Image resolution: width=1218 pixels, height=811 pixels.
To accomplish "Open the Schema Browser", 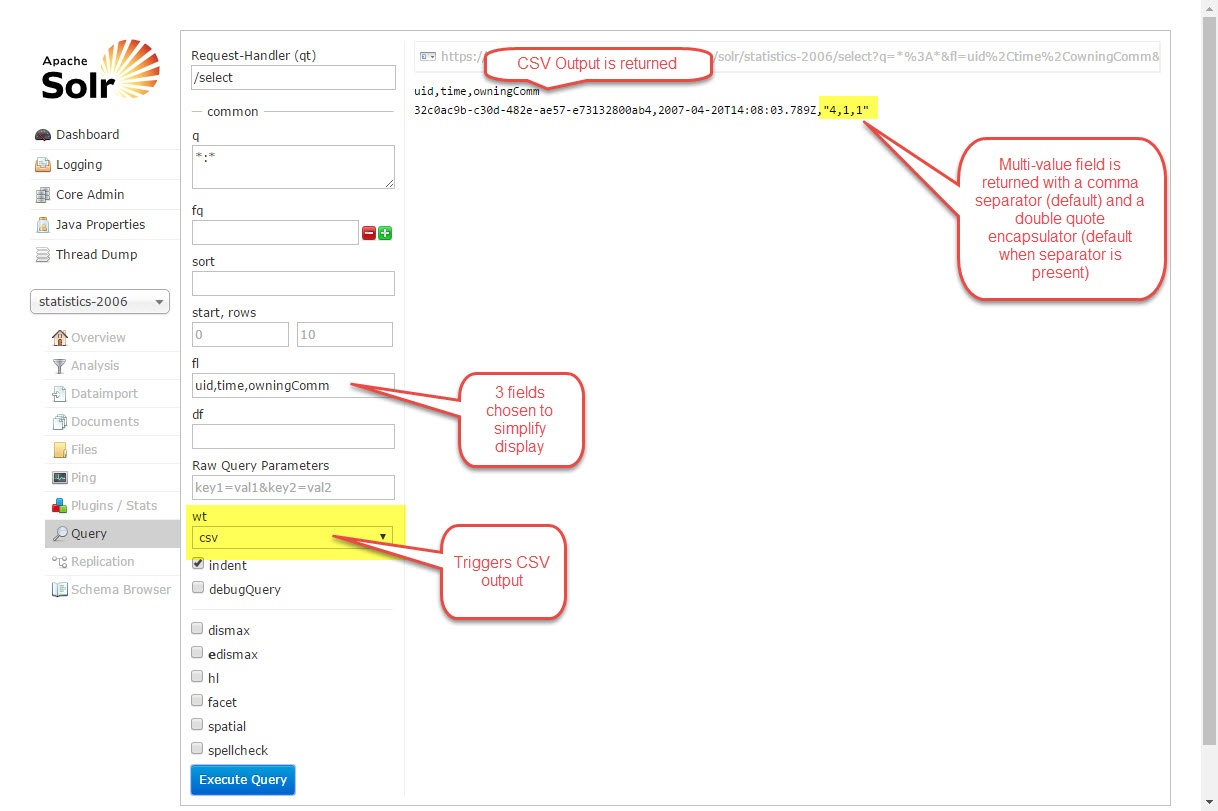I will [x=120, y=590].
